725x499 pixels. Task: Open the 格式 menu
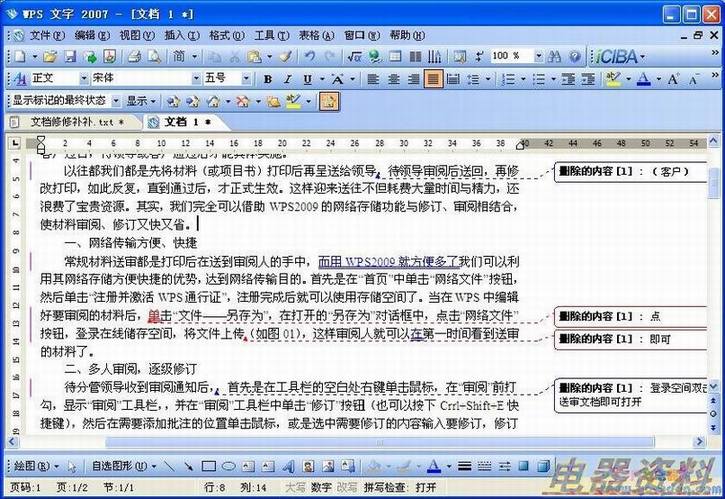227,35
